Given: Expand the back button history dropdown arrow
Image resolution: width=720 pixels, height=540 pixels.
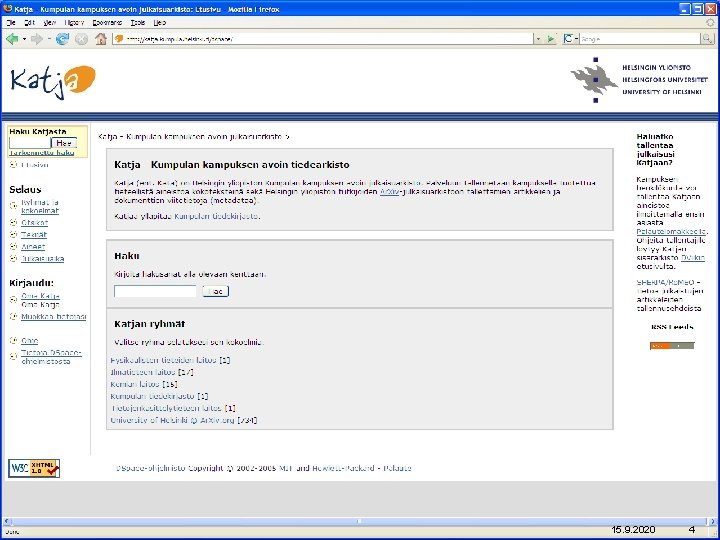Looking at the screenshot, I should coord(24,39).
